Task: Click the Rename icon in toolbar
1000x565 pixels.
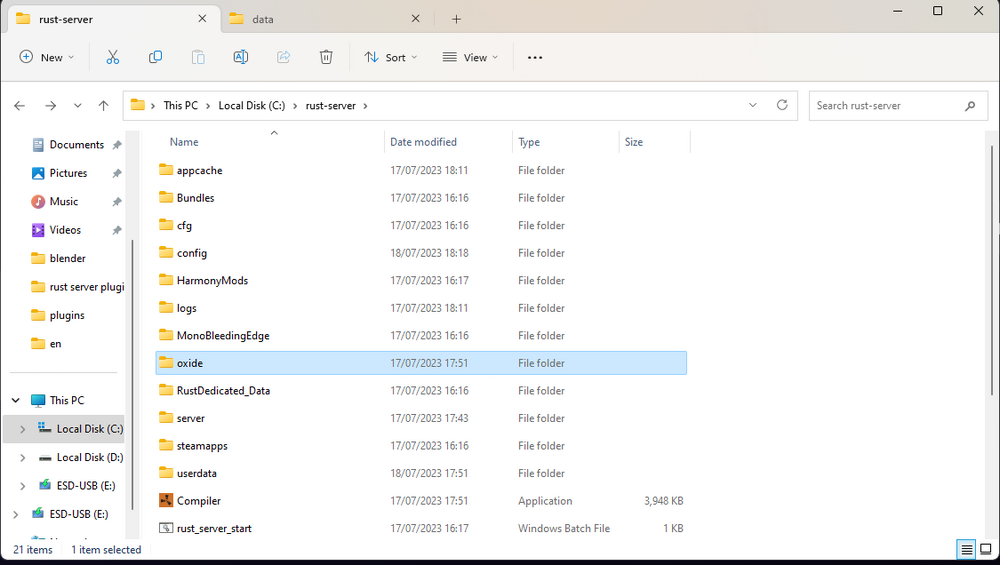Action: [240, 57]
